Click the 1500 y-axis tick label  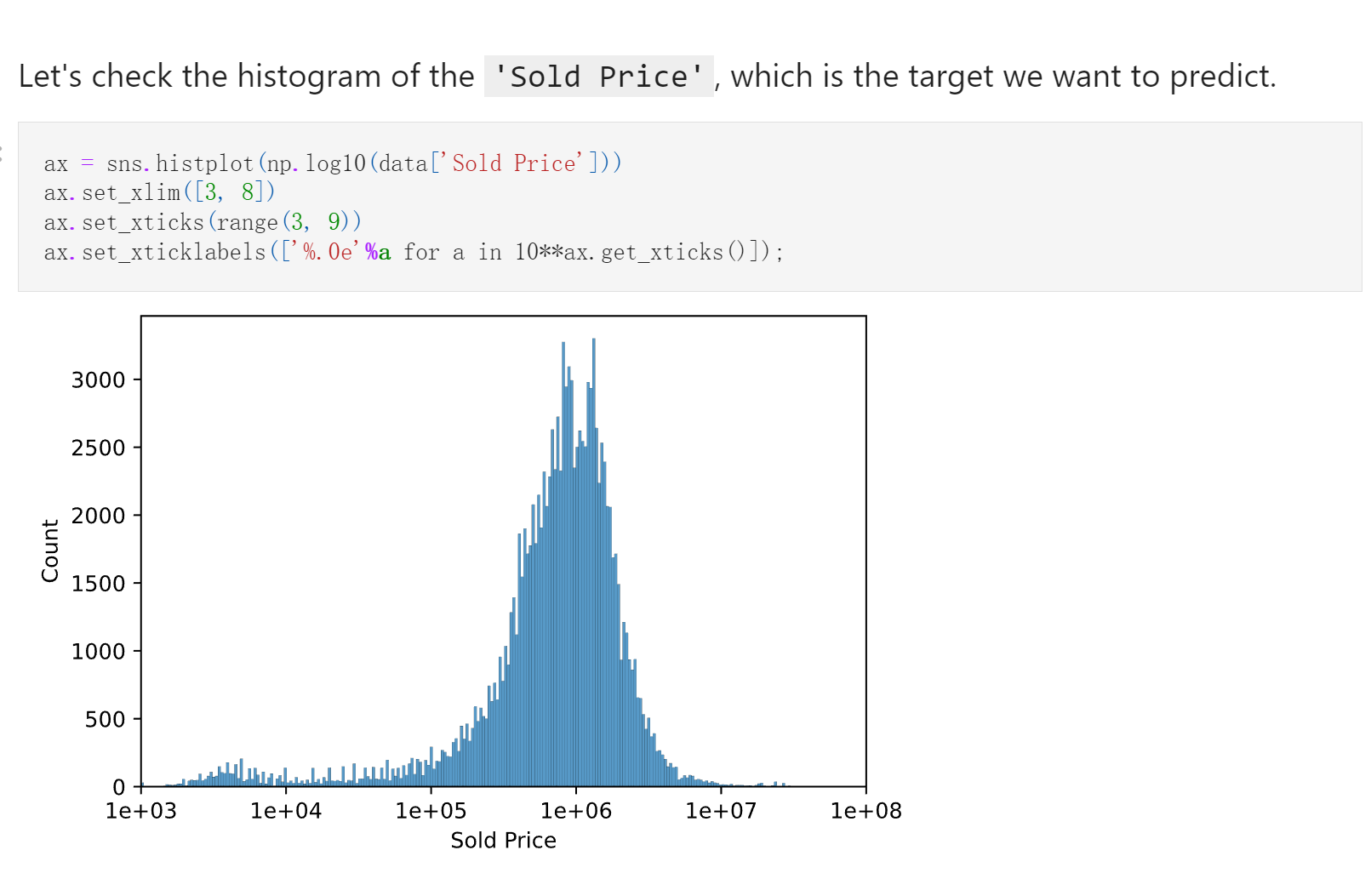click(x=99, y=584)
